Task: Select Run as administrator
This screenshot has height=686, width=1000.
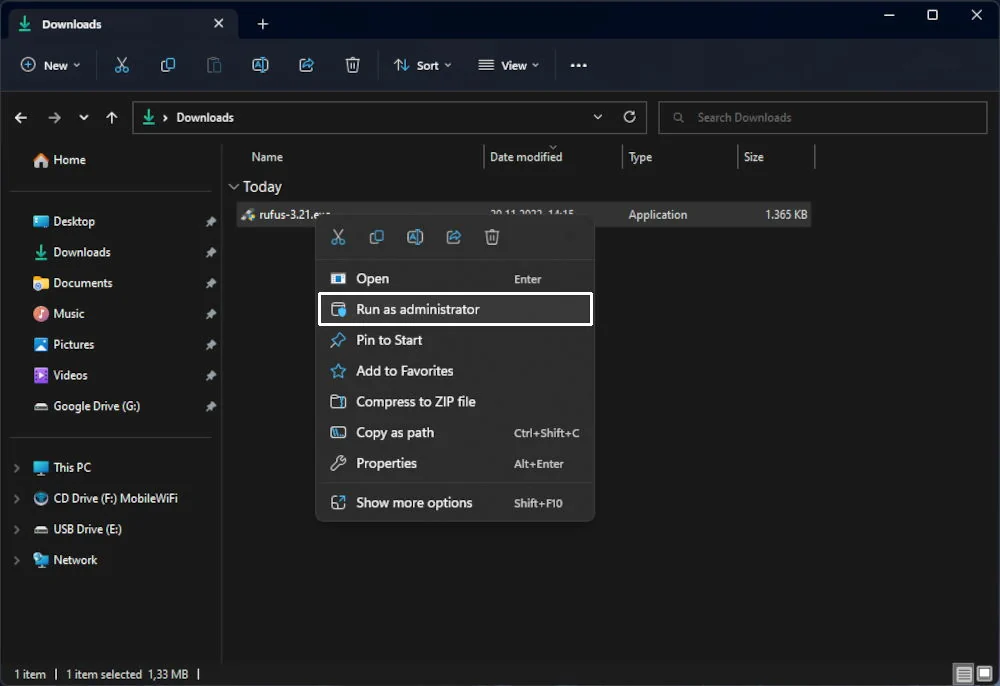Action: pos(455,309)
